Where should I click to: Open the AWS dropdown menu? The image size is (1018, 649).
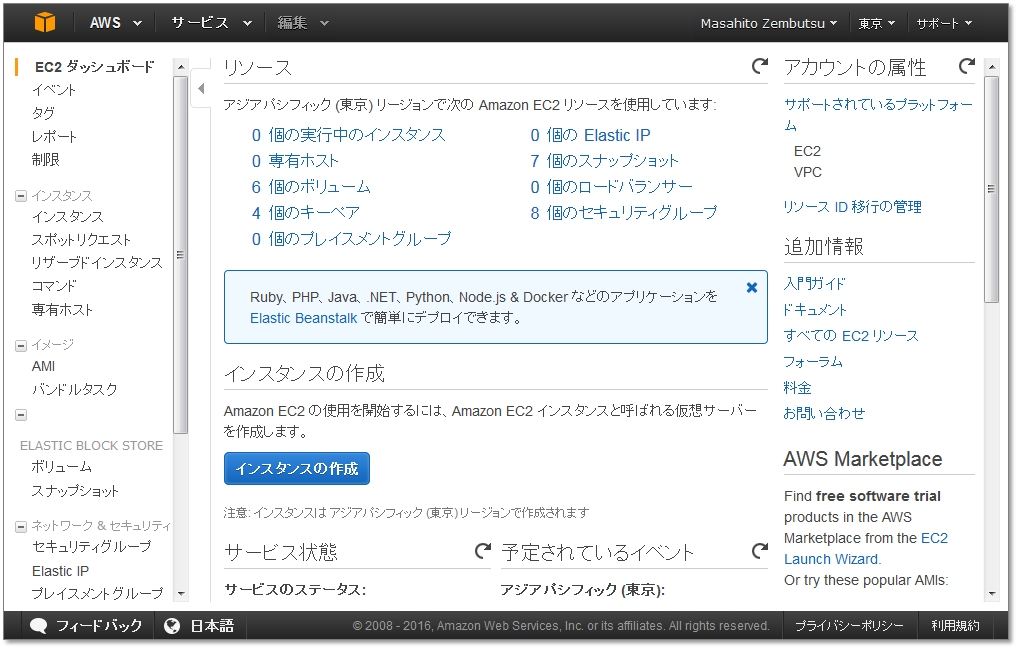pyautogui.click(x=116, y=23)
